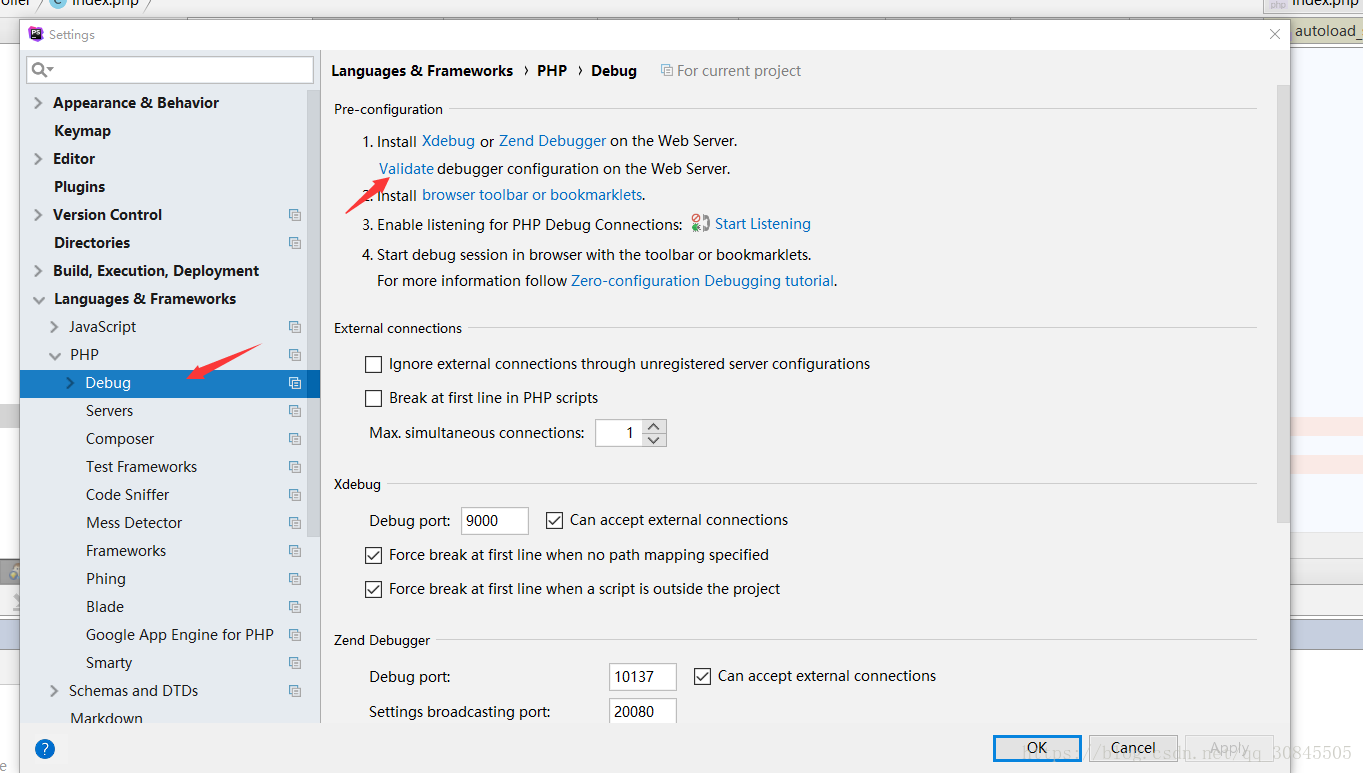Click Zend Debug port field 10137
The image size is (1363, 773).
642,677
